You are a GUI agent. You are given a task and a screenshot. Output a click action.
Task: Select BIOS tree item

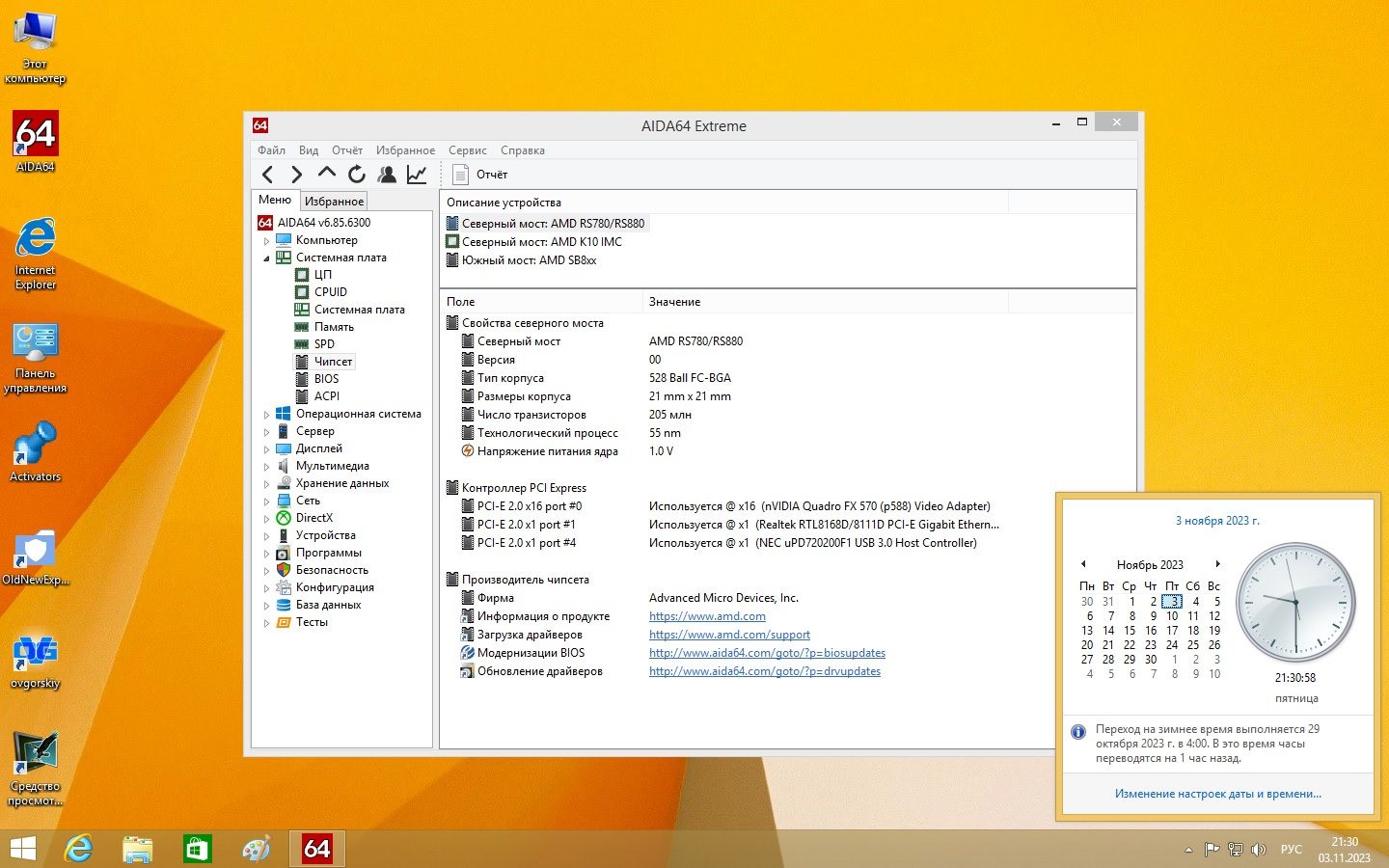[326, 379]
